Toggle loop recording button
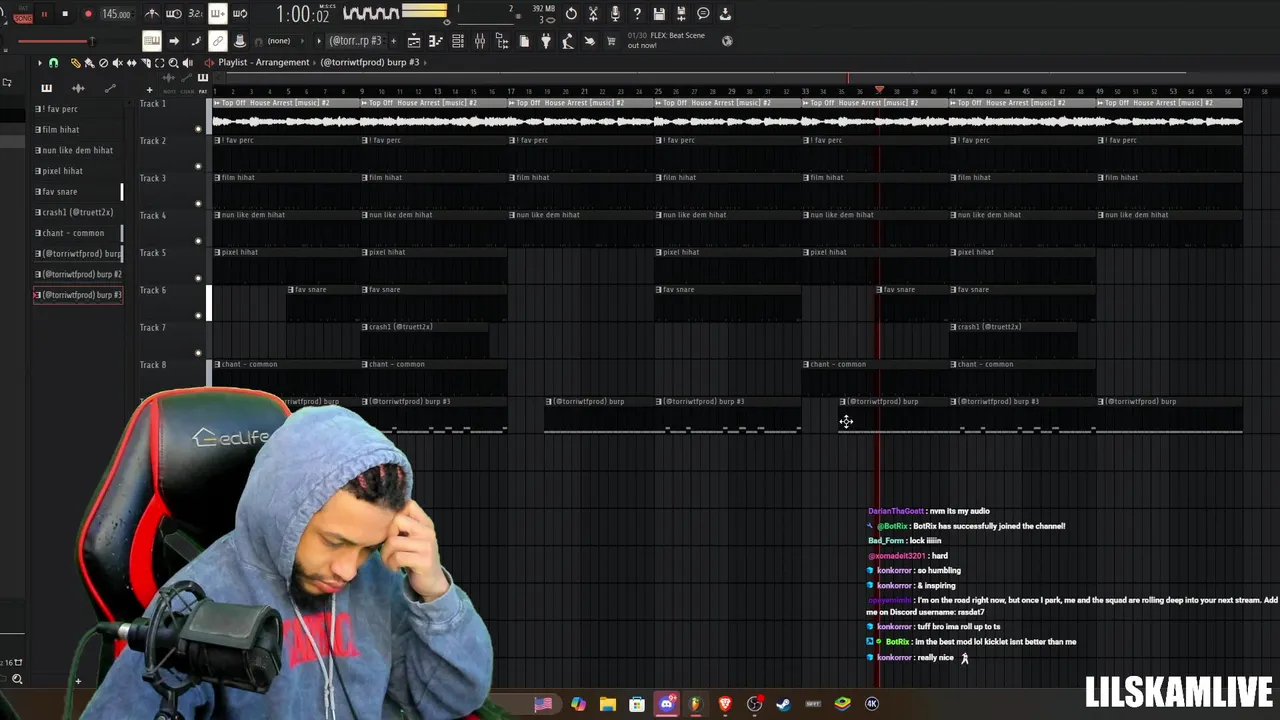The image size is (1280, 720). 240,14
